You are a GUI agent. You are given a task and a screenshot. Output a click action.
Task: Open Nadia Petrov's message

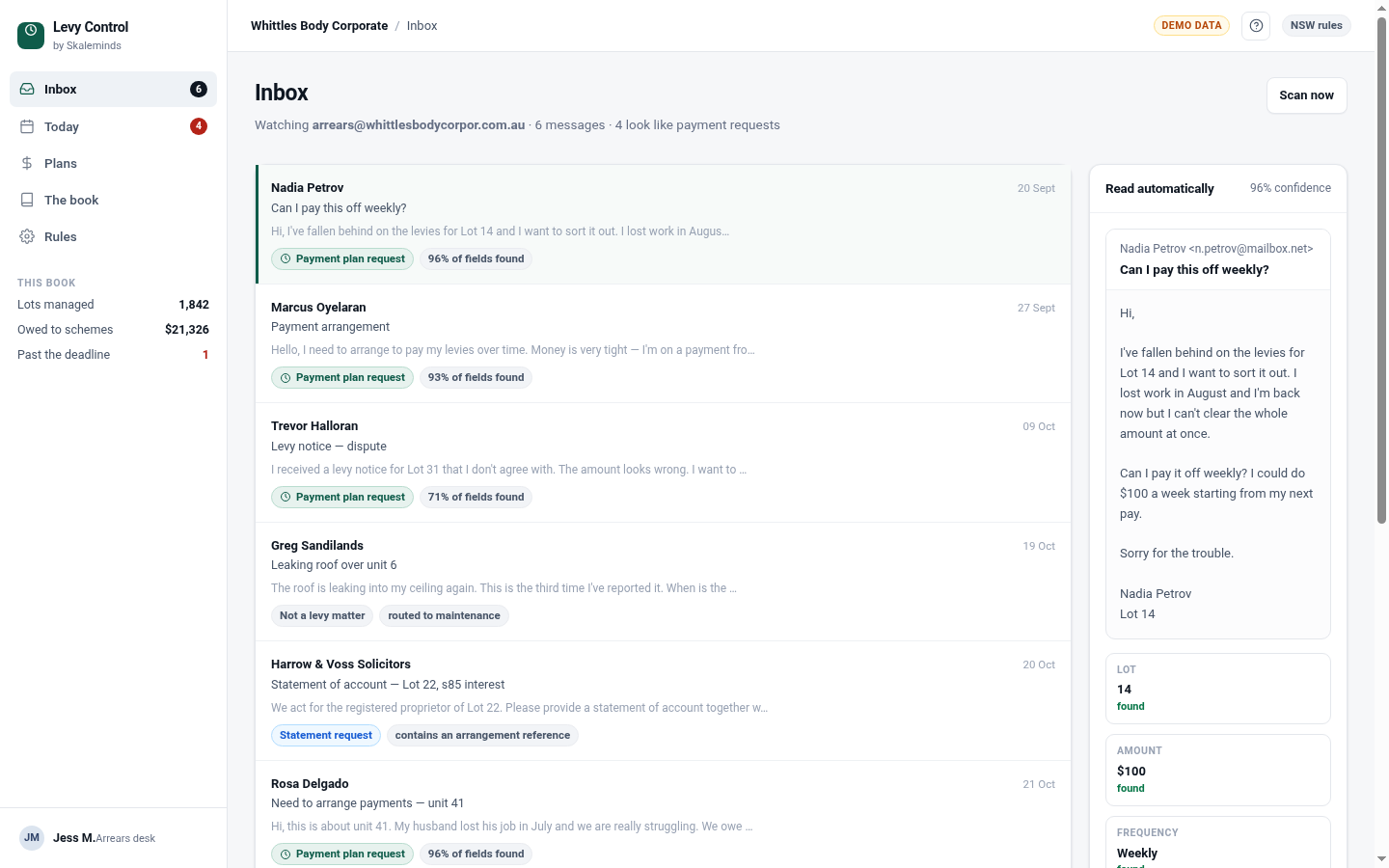click(x=663, y=224)
